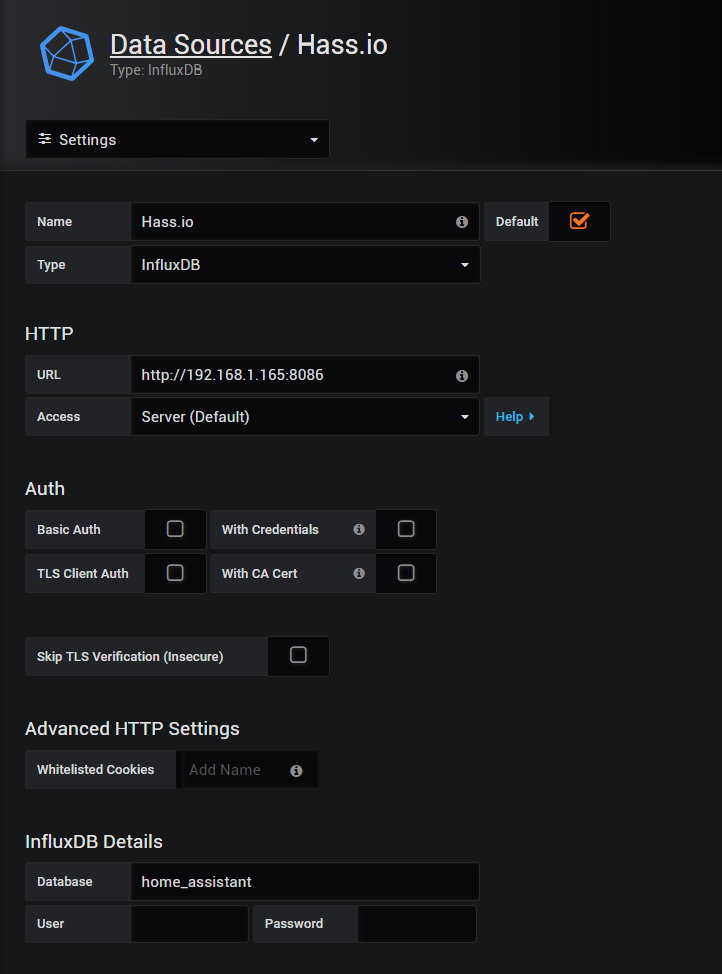Click the With CA Cert info icon
The width and height of the screenshot is (722, 974).
tap(359, 573)
